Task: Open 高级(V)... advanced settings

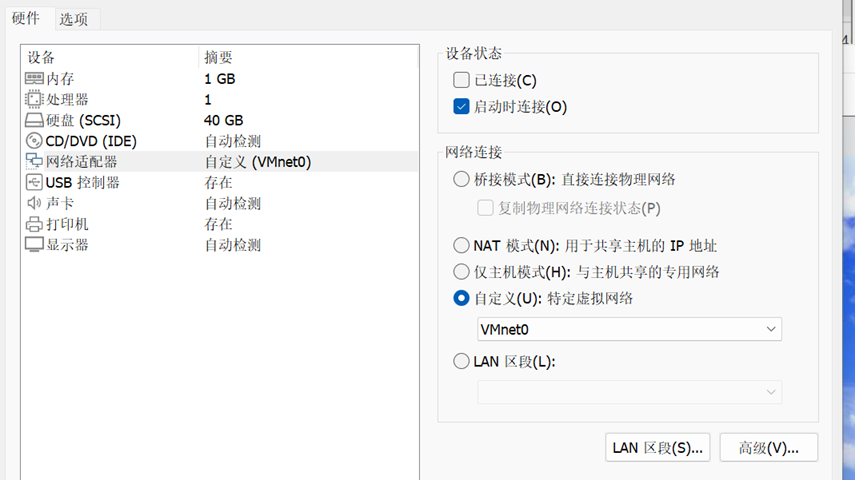Action: [x=768, y=448]
